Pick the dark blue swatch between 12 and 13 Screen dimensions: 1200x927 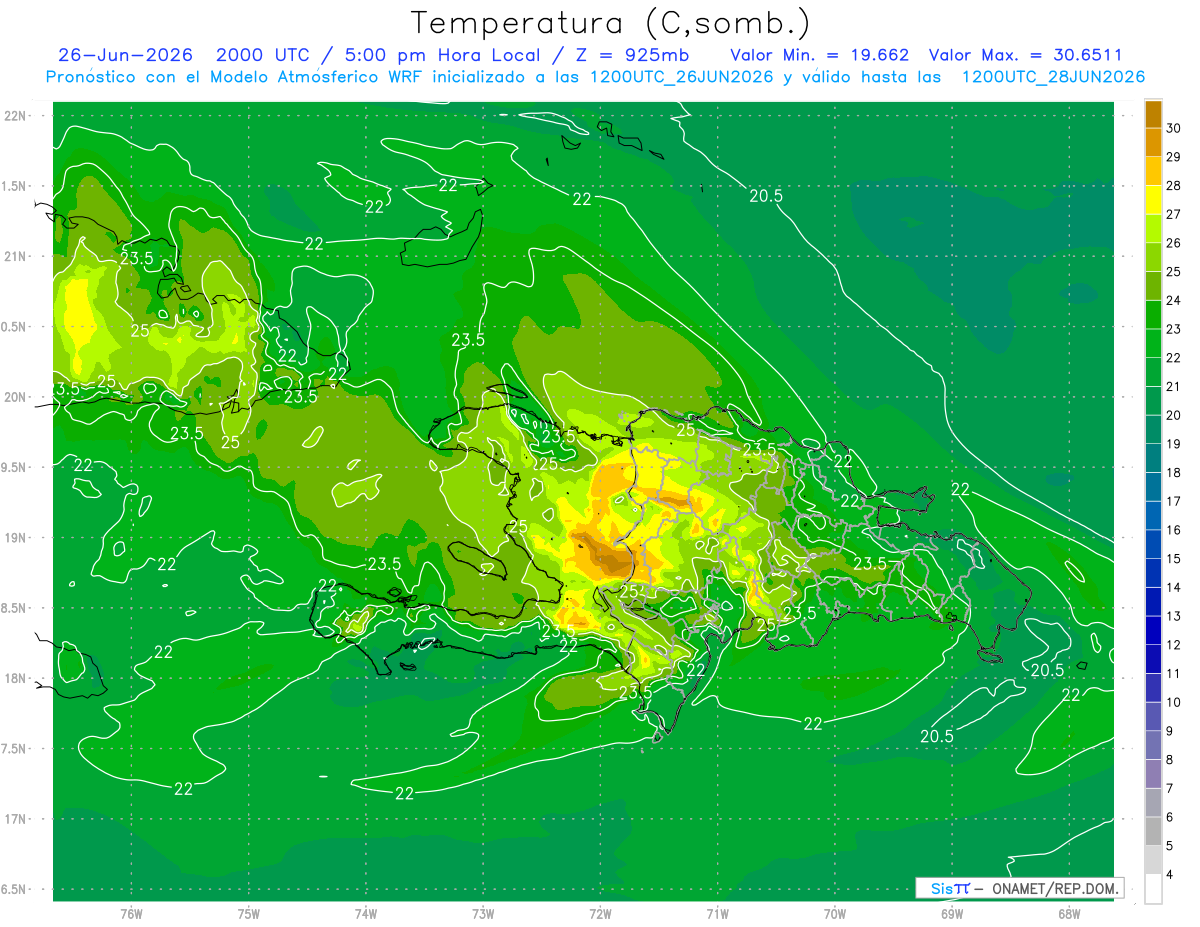pos(1153,630)
